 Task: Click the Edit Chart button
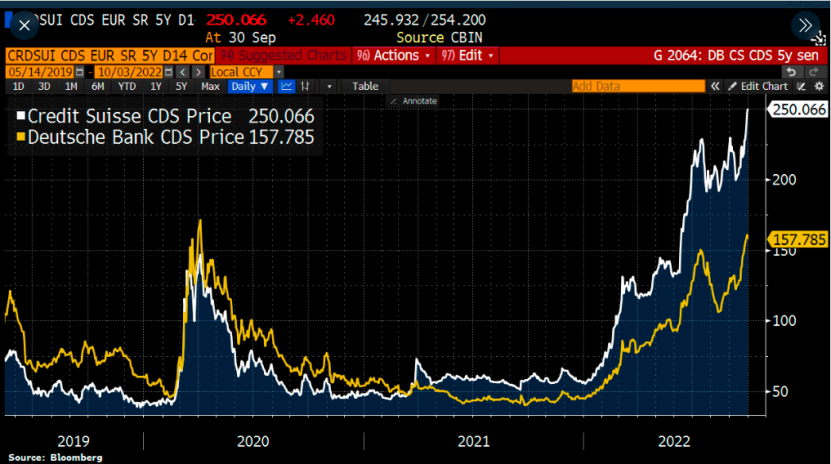[758, 86]
